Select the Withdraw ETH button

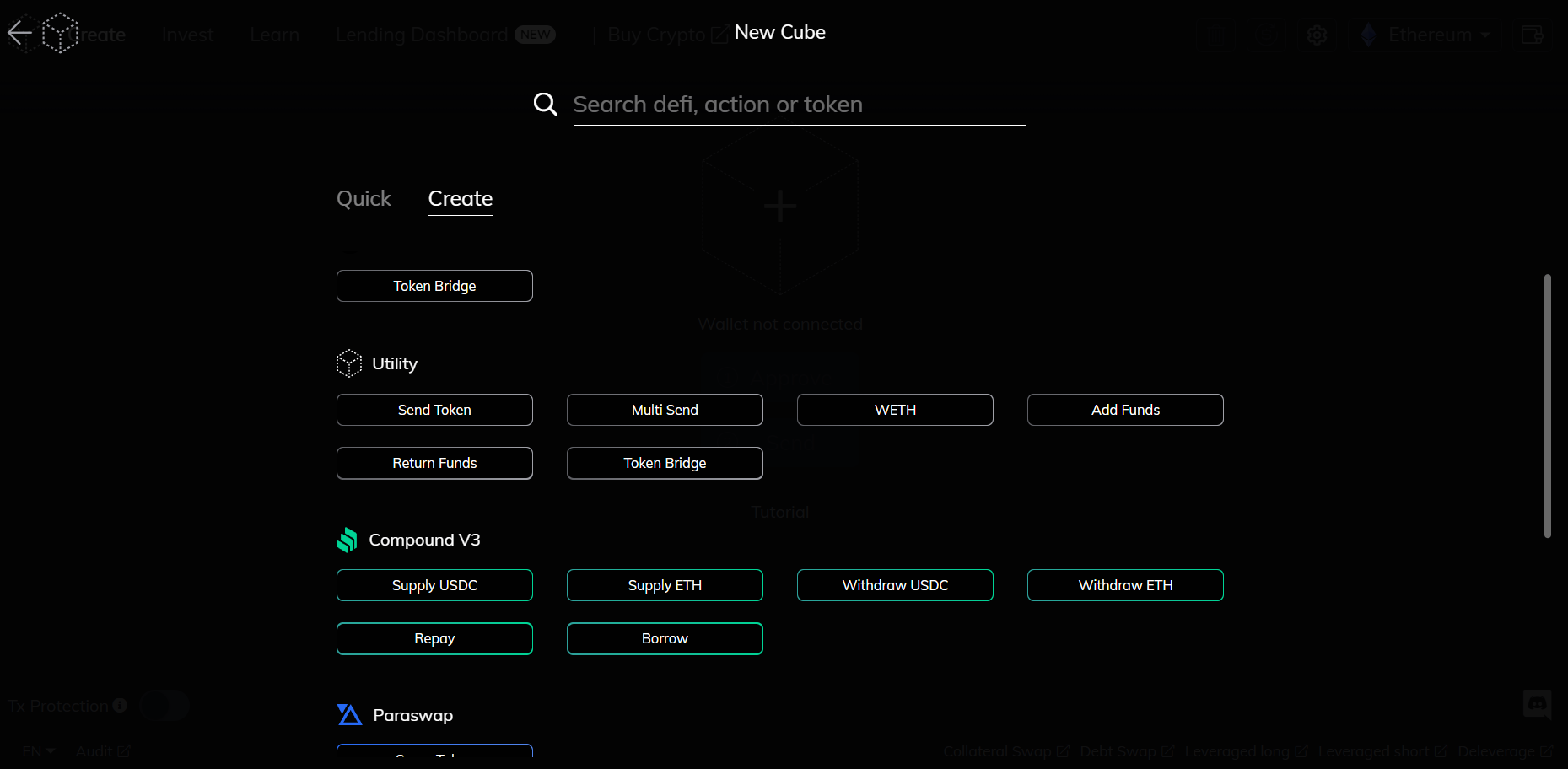click(1125, 585)
